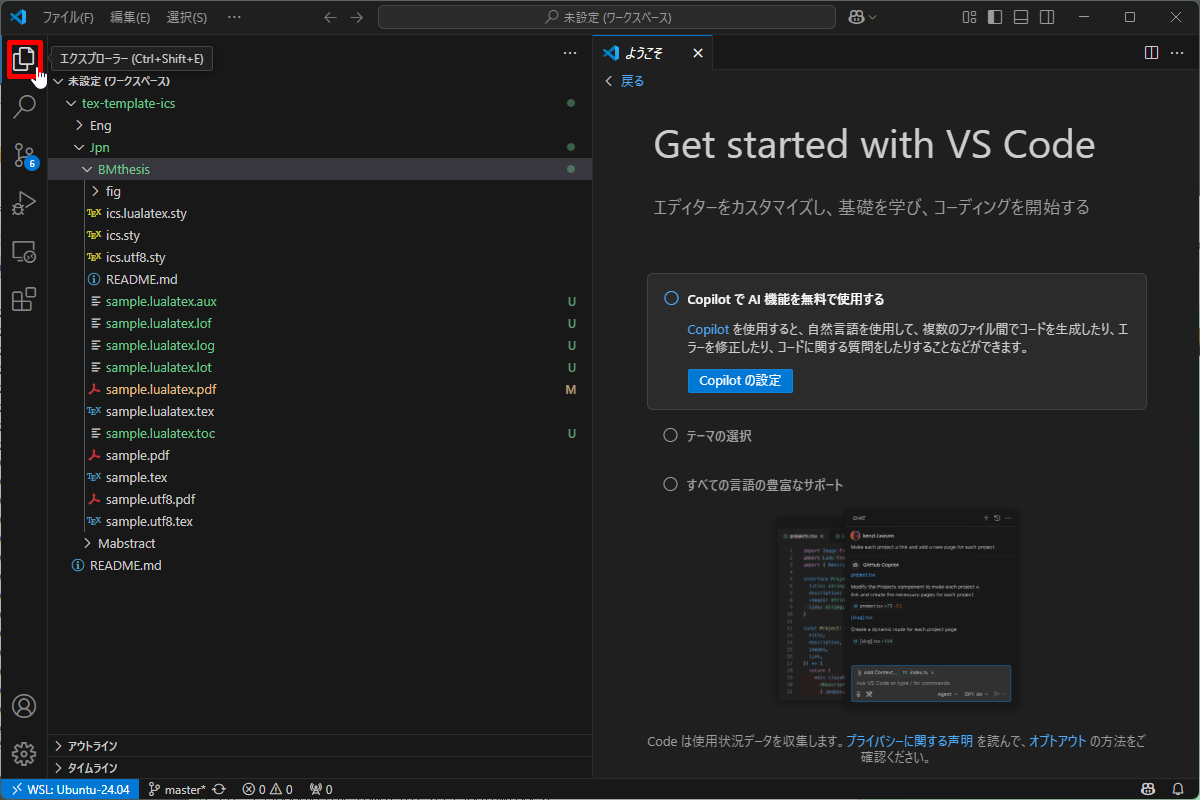Collapse the Jpn folder
This screenshot has width=1200, height=800.
pyautogui.click(x=80, y=147)
